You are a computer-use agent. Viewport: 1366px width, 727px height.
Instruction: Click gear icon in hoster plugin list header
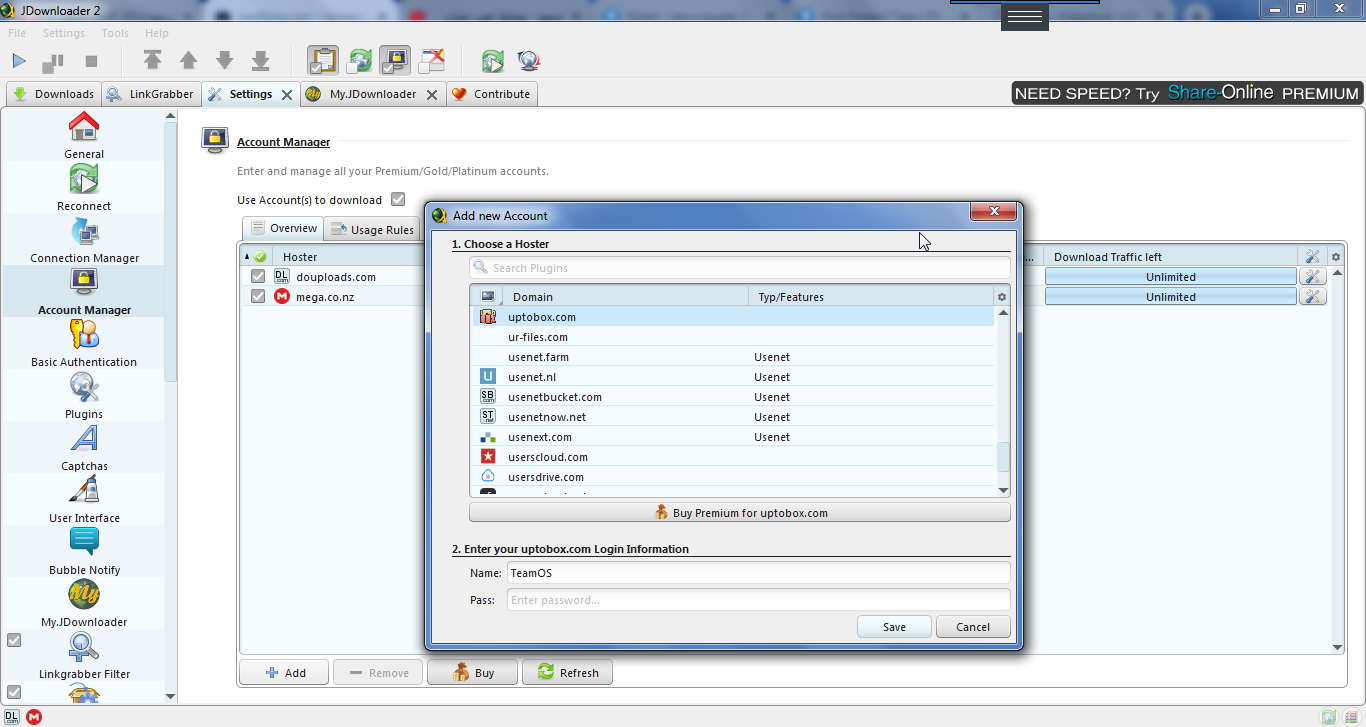point(1002,297)
